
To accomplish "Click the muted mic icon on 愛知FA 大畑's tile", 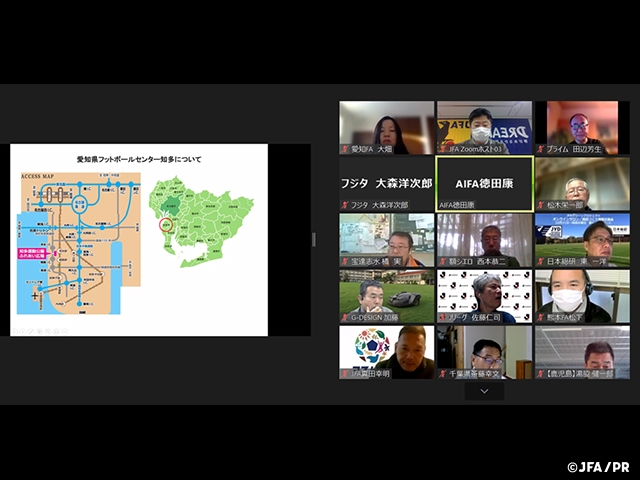I will coord(344,149).
